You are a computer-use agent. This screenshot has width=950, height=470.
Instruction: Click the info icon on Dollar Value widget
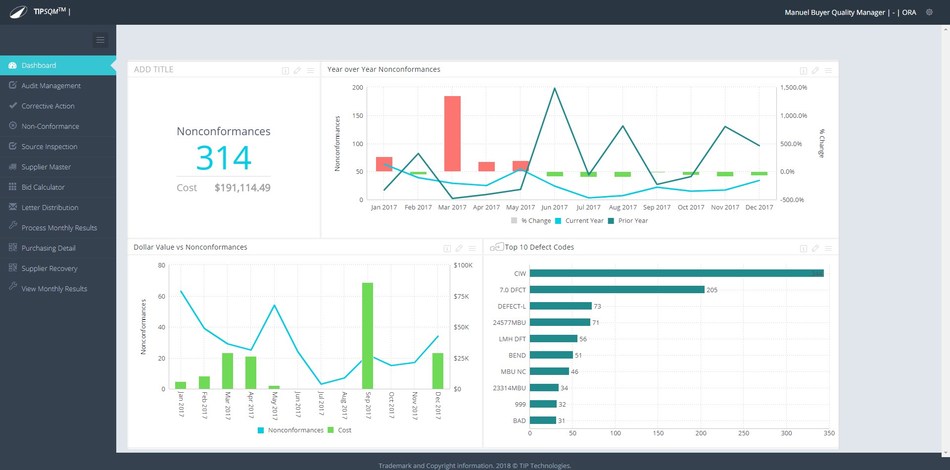point(447,247)
